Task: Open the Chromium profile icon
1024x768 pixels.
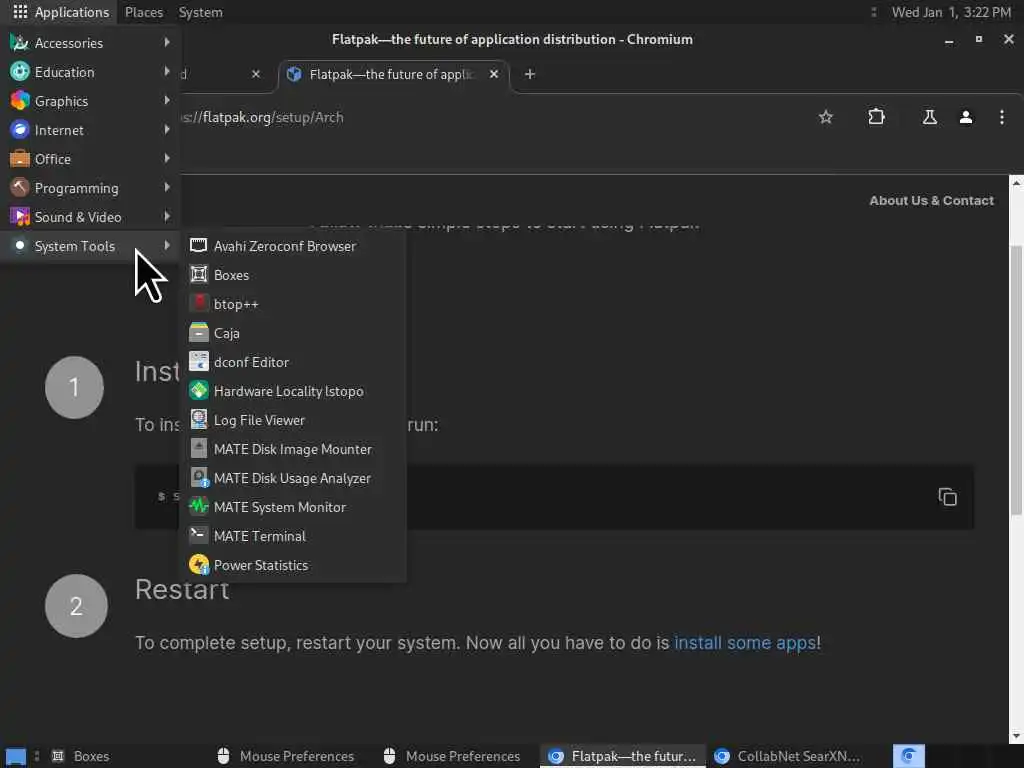Action: (x=965, y=117)
